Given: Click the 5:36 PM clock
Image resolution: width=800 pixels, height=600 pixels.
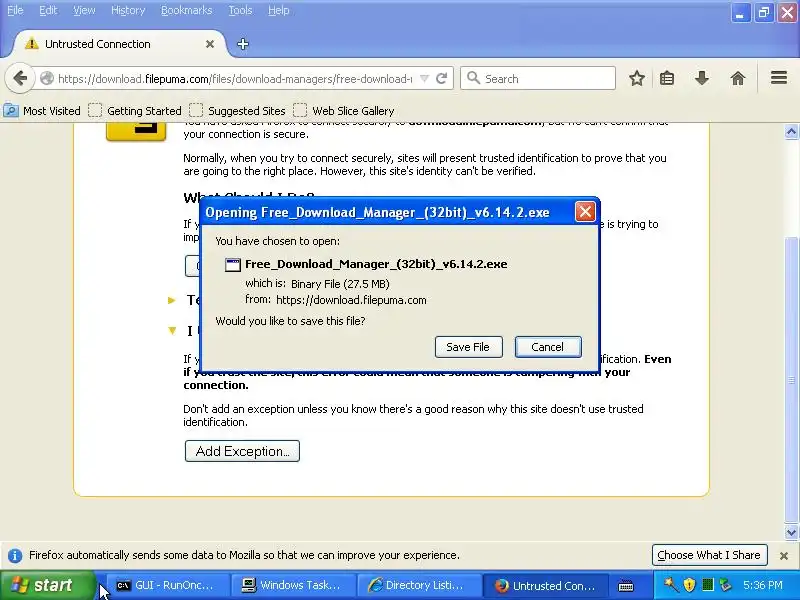Looking at the screenshot, I should pos(763,585).
